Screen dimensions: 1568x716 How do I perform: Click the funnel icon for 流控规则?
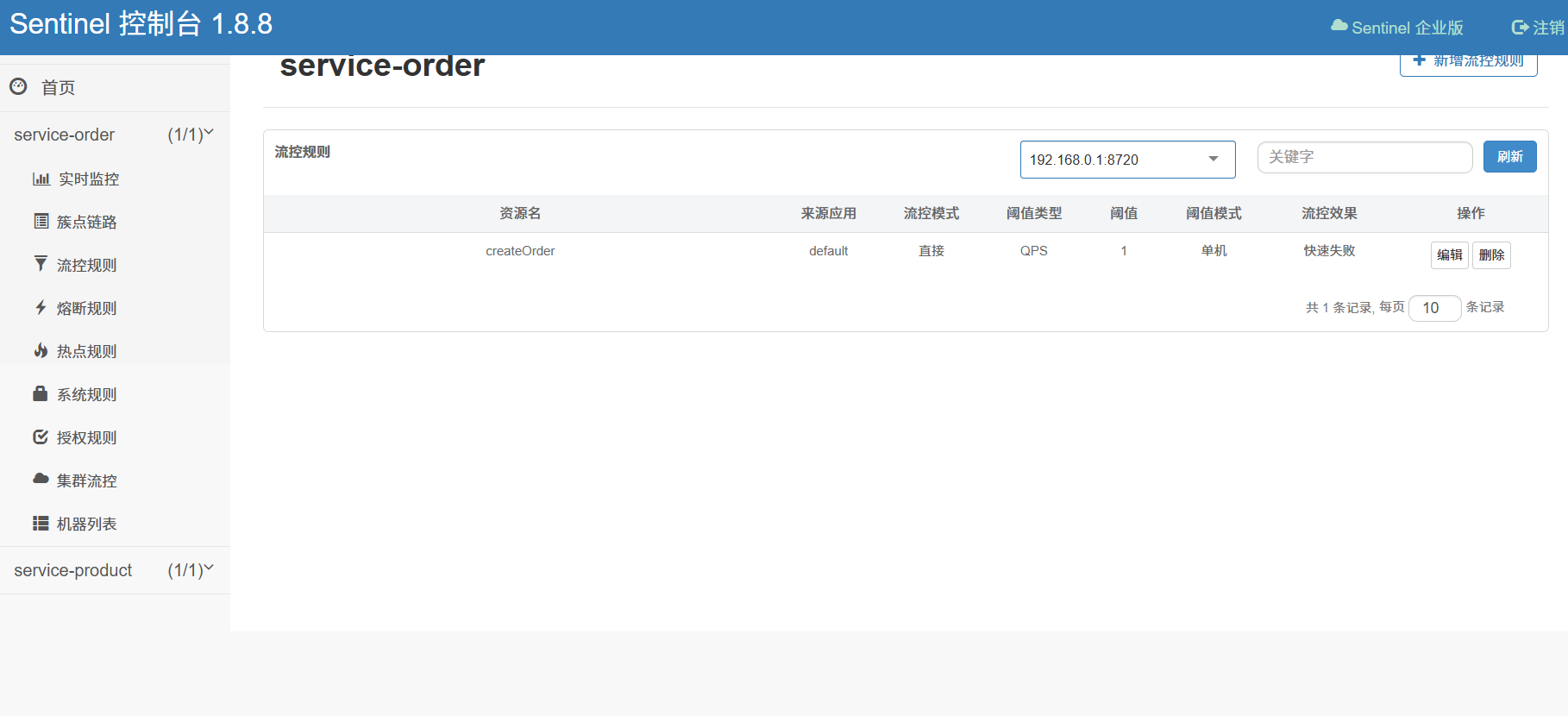[x=41, y=264]
